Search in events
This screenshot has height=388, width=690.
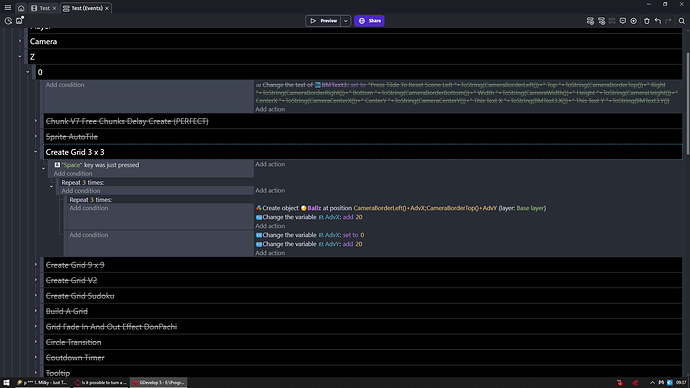coord(682,21)
